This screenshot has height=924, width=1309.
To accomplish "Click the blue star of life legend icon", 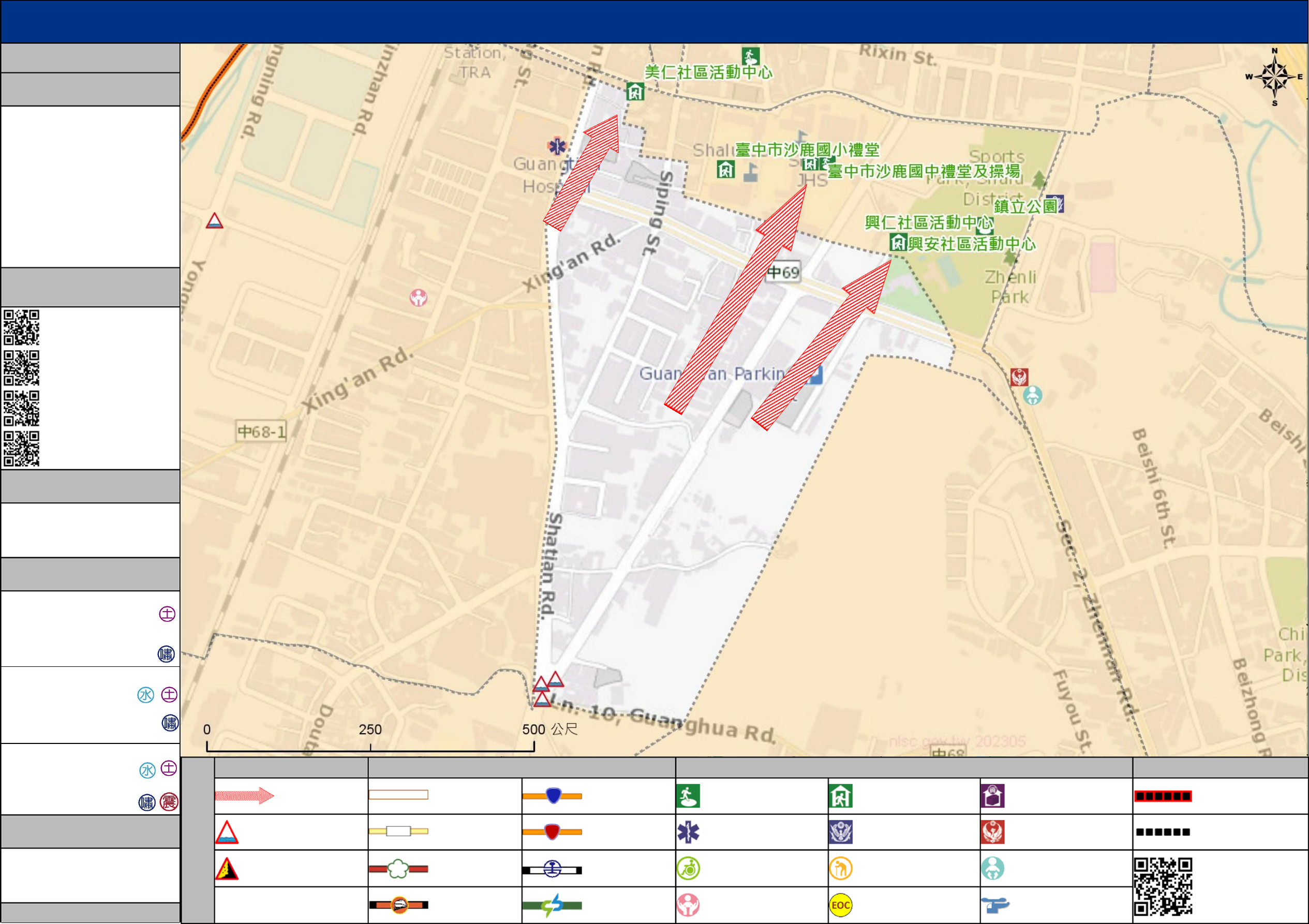I will pos(688,832).
